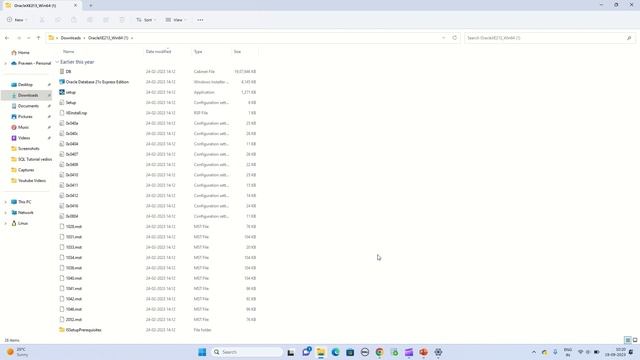
Task: Open Google Chrome from the taskbar
Action: coord(380,352)
